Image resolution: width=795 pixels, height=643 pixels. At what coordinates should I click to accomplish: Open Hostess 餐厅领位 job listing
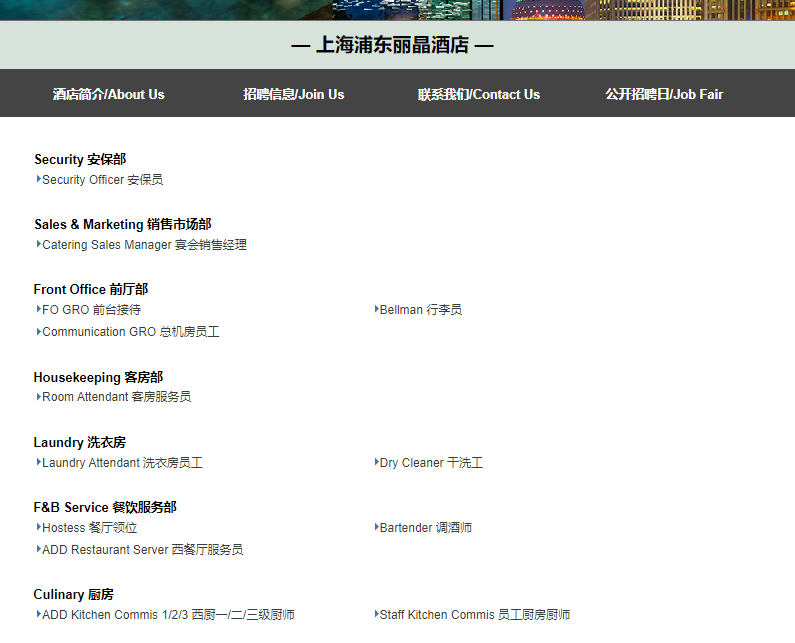pyautogui.click(x=90, y=528)
